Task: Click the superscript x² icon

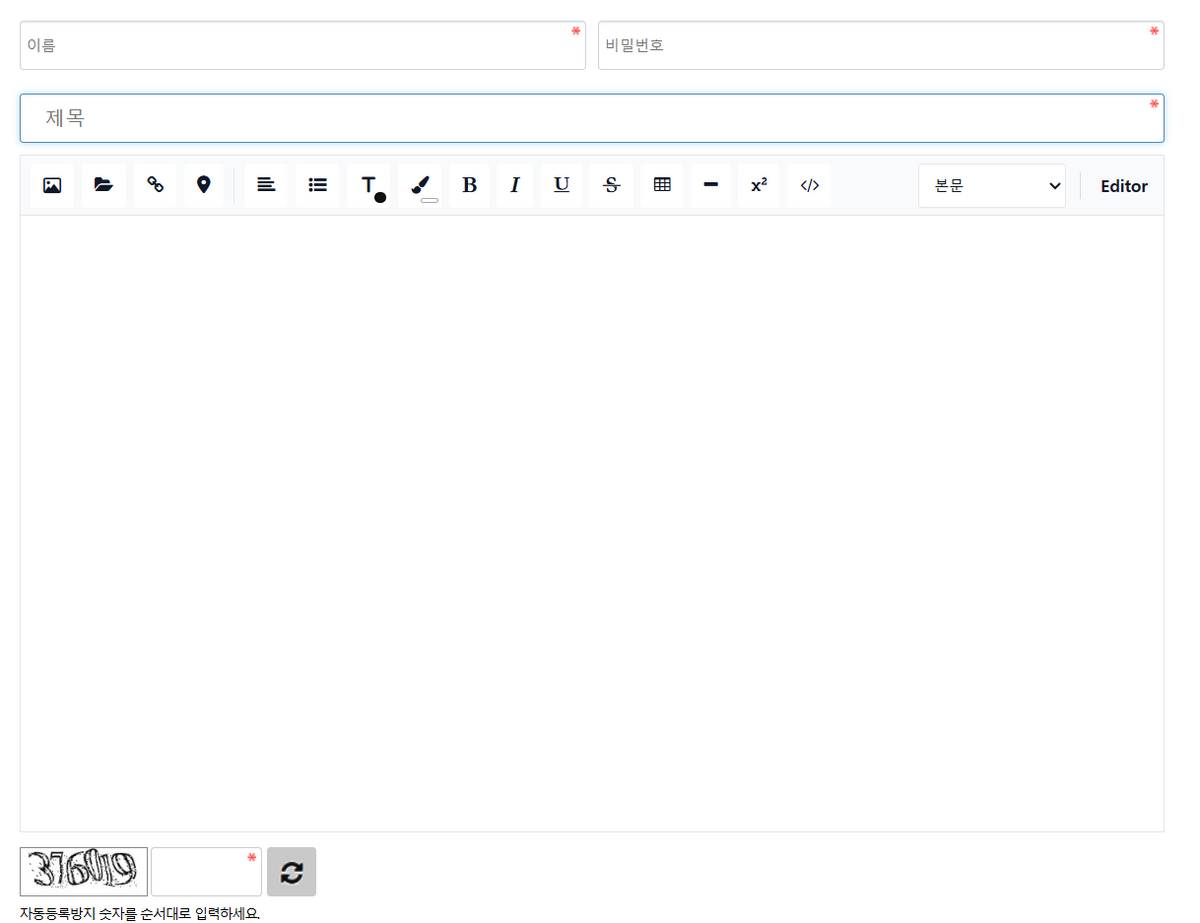Action: (x=759, y=185)
